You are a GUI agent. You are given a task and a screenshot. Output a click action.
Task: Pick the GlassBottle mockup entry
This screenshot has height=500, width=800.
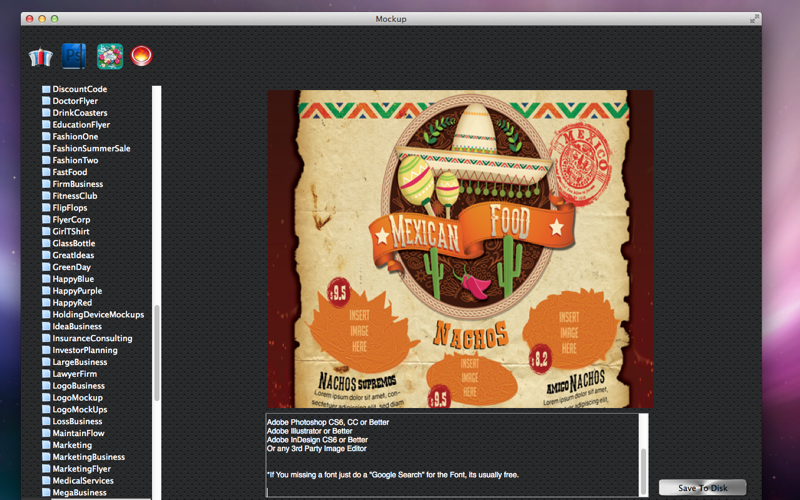point(73,243)
